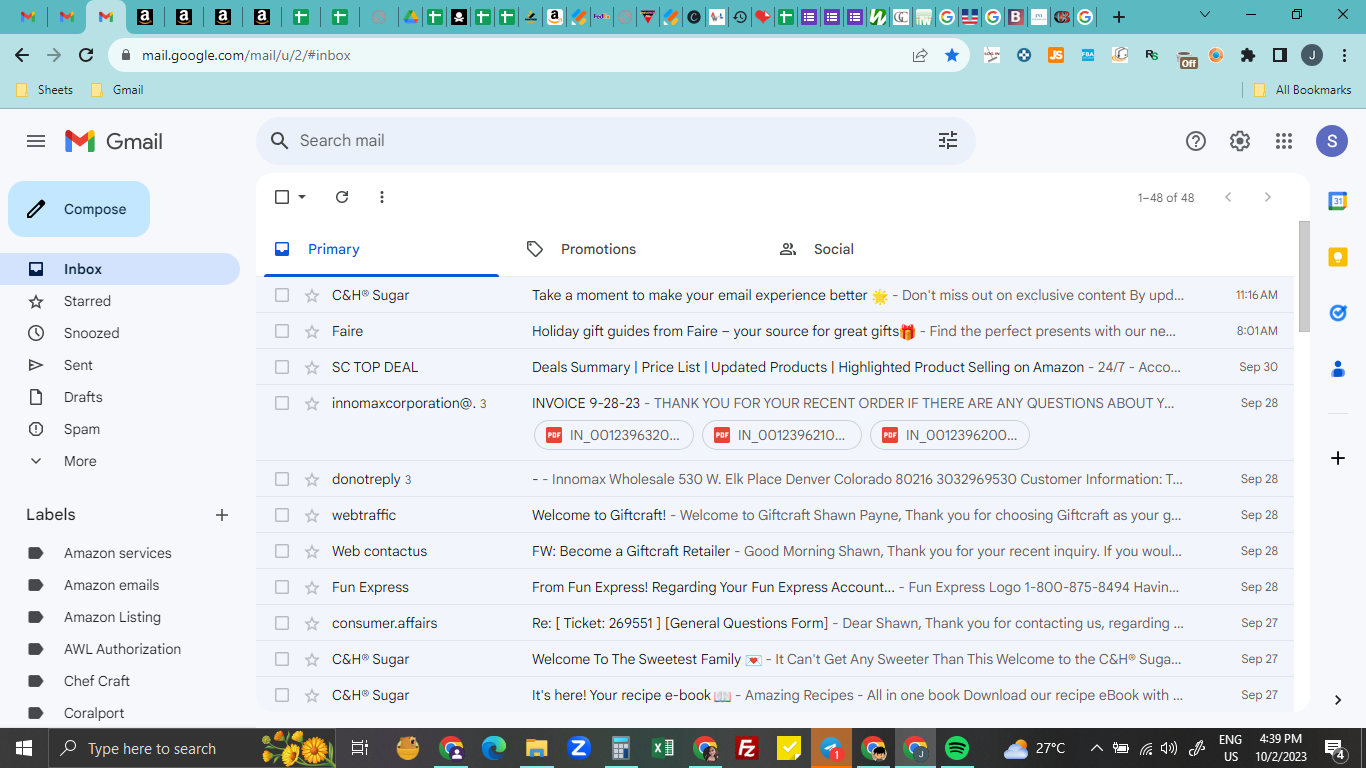Refresh the inbox

(x=342, y=197)
